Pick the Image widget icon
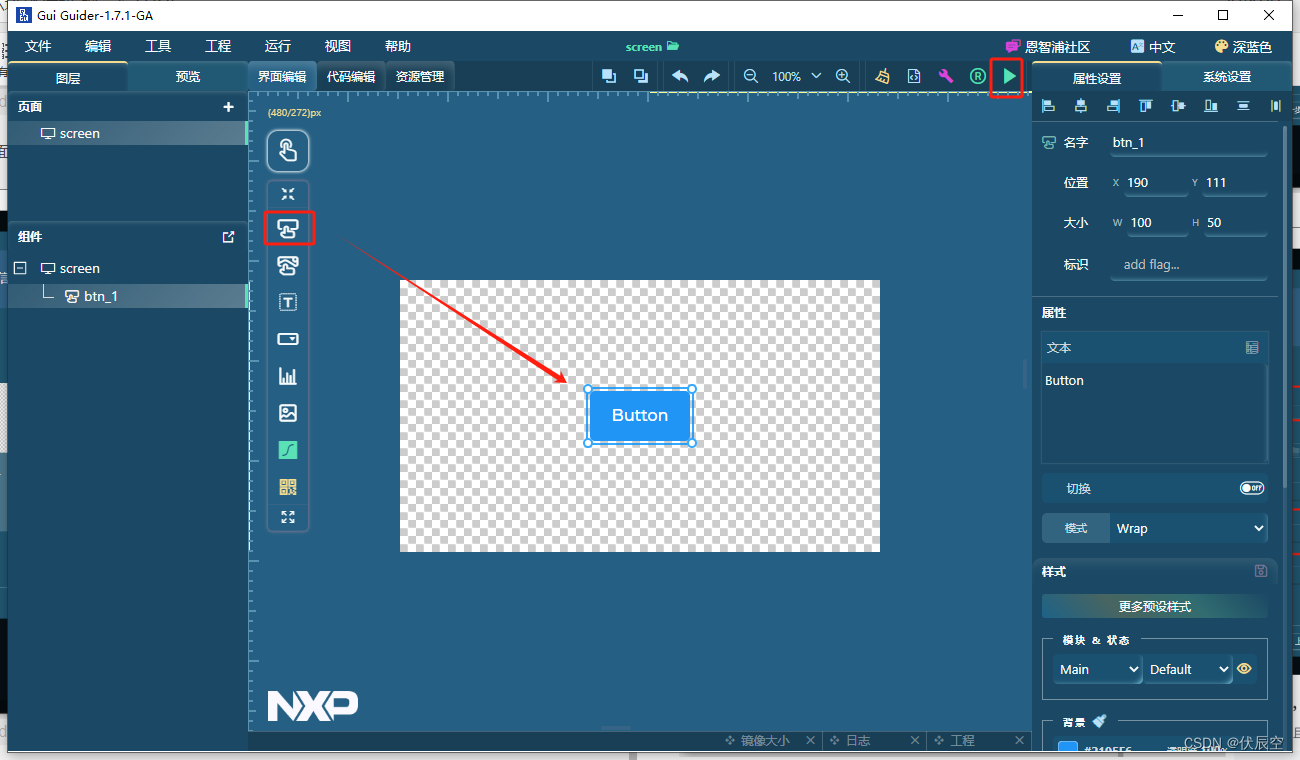 pyautogui.click(x=288, y=413)
